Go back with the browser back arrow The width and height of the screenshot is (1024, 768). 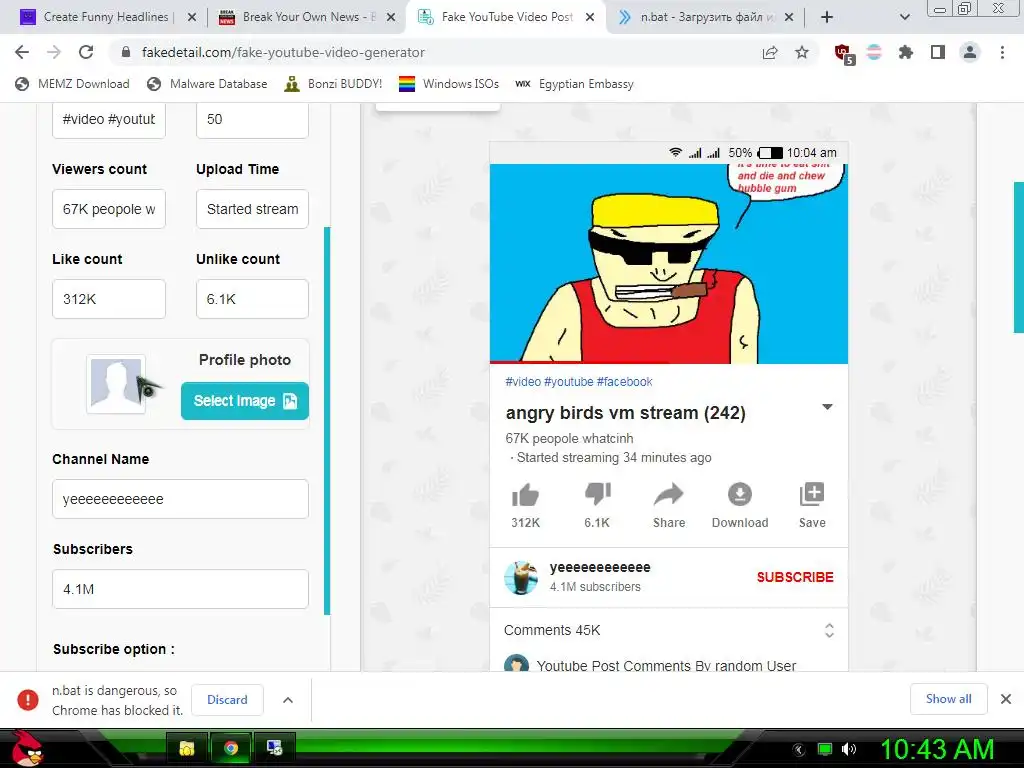(x=22, y=52)
